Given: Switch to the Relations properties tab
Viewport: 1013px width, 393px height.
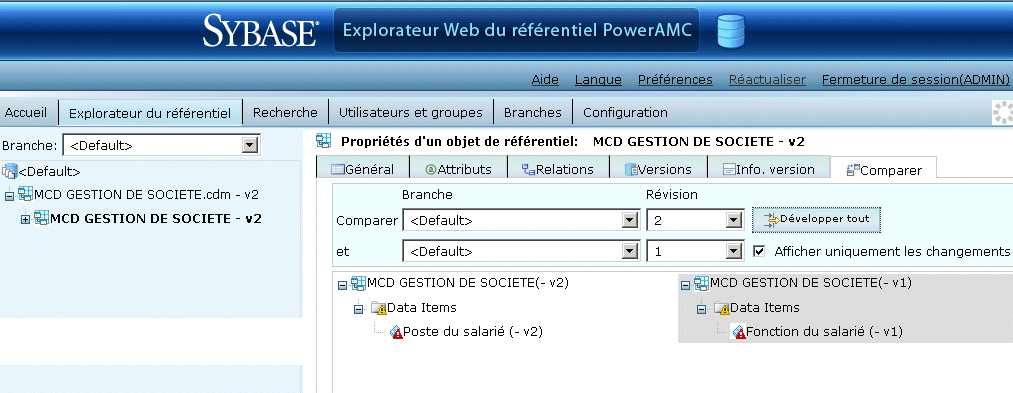Looking at the screenshot, I should coord(558,169).
